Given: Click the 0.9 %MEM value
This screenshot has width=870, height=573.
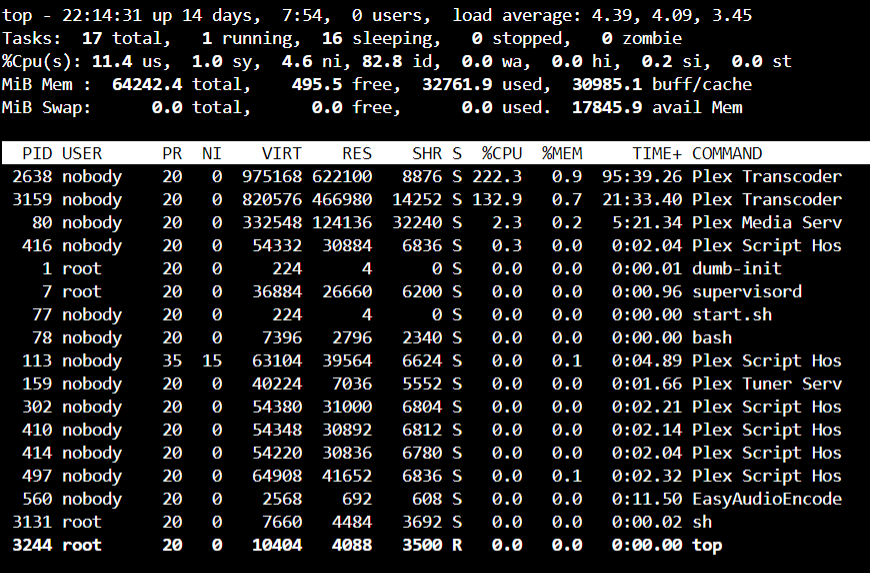Looking at the screenshot, I should tap(567, 176).
